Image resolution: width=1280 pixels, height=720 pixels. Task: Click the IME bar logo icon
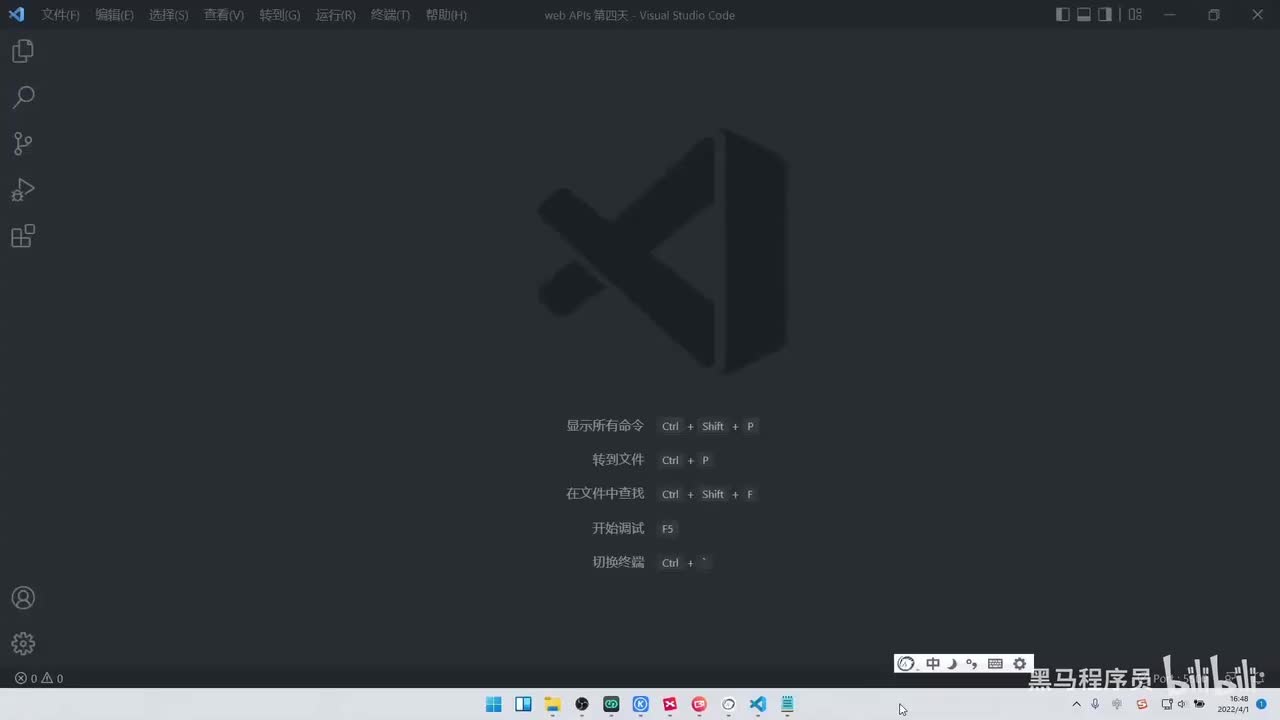point(906,664)
